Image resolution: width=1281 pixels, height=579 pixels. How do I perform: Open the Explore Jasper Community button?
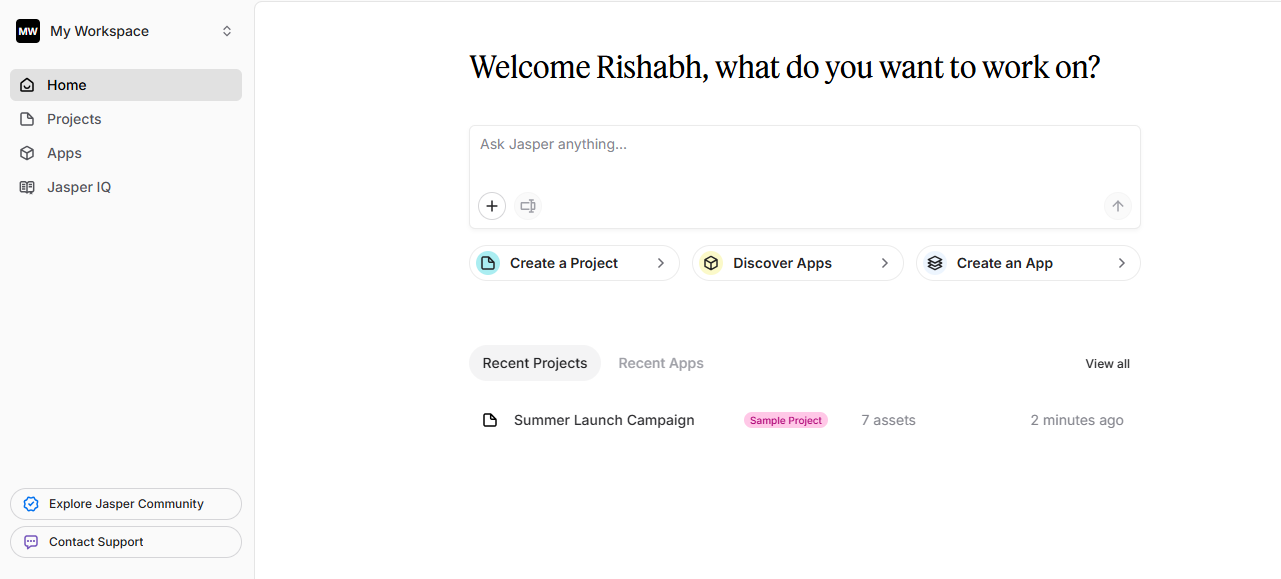pos(126,504)
